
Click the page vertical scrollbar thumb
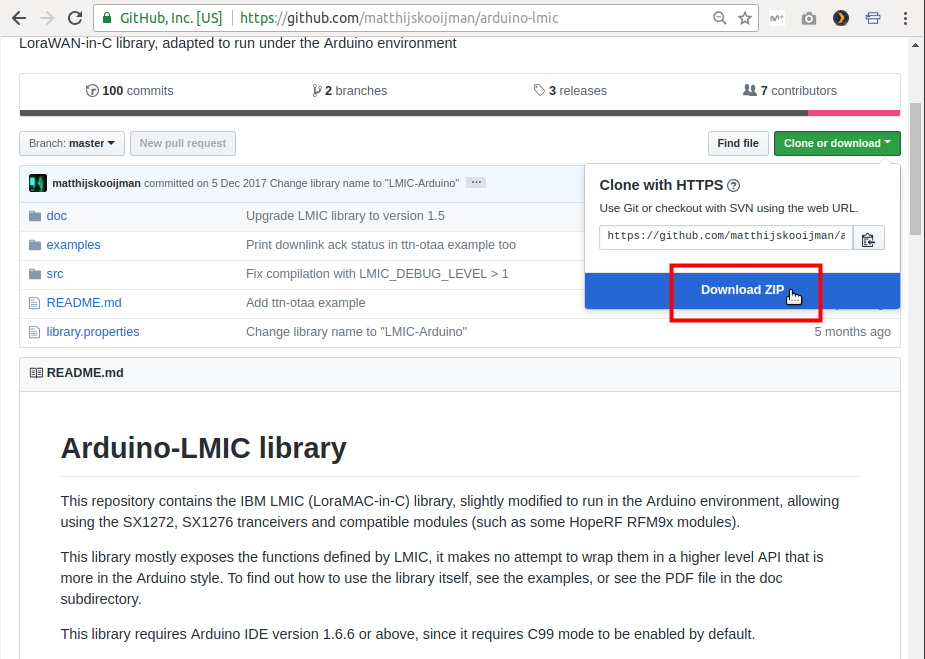pyautogui.click(x=915, y=169)
